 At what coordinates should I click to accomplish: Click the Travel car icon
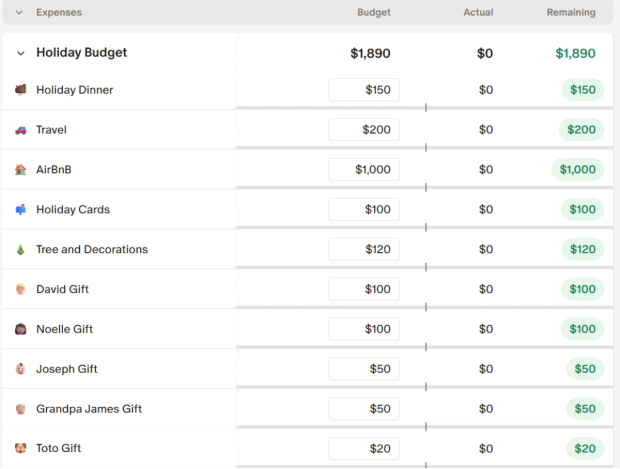(x=20, y=130)
